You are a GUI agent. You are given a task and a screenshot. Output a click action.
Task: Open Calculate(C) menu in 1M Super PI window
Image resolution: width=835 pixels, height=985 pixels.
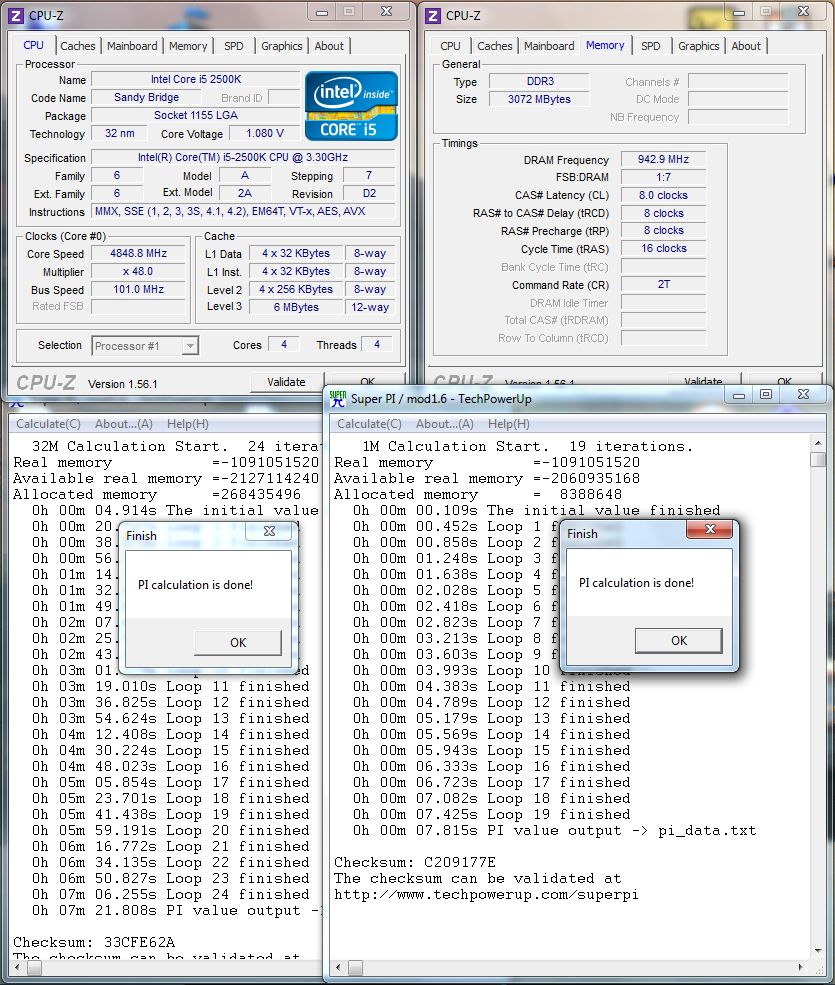[x=369, y=424]
